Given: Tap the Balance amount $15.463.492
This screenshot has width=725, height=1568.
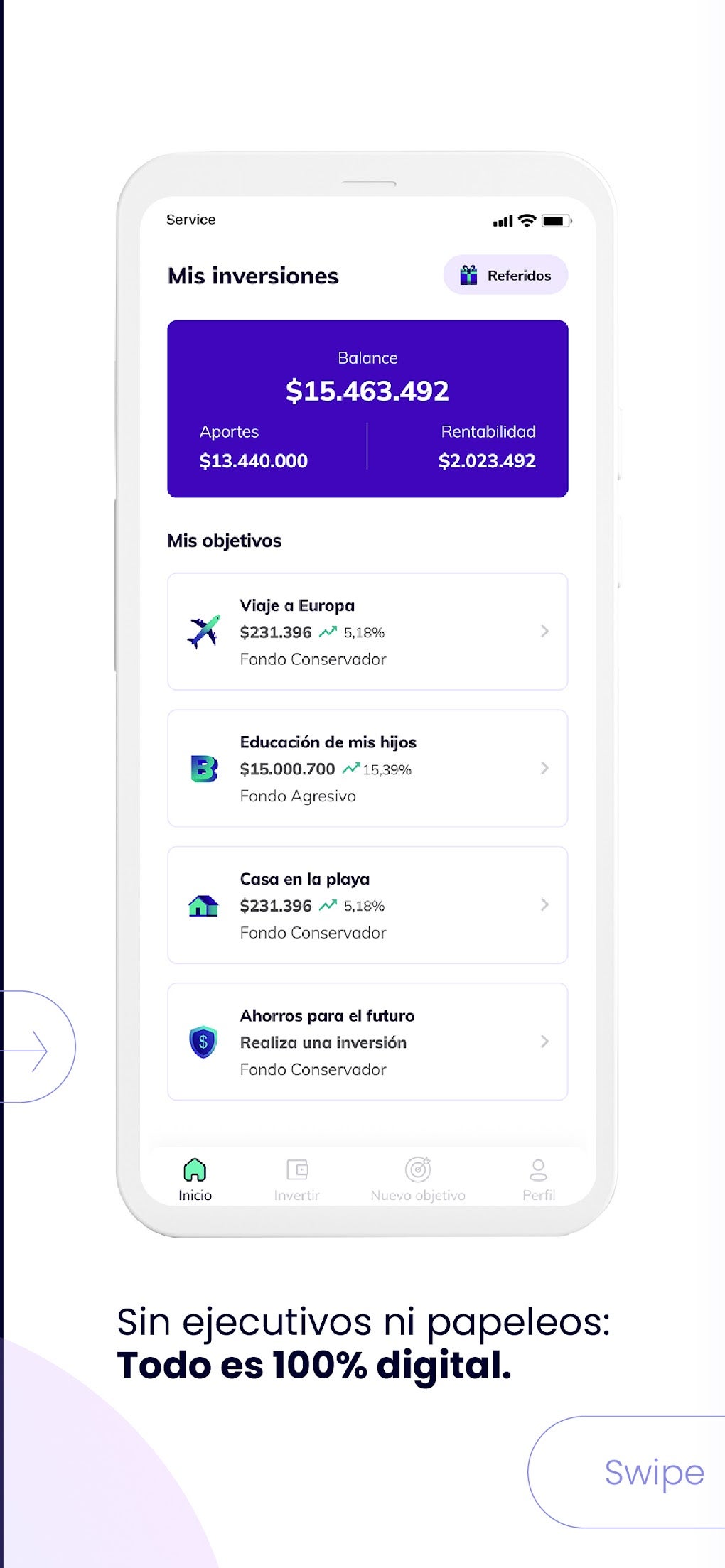Looking at the screenshot, I should click(x=367, y=391).
